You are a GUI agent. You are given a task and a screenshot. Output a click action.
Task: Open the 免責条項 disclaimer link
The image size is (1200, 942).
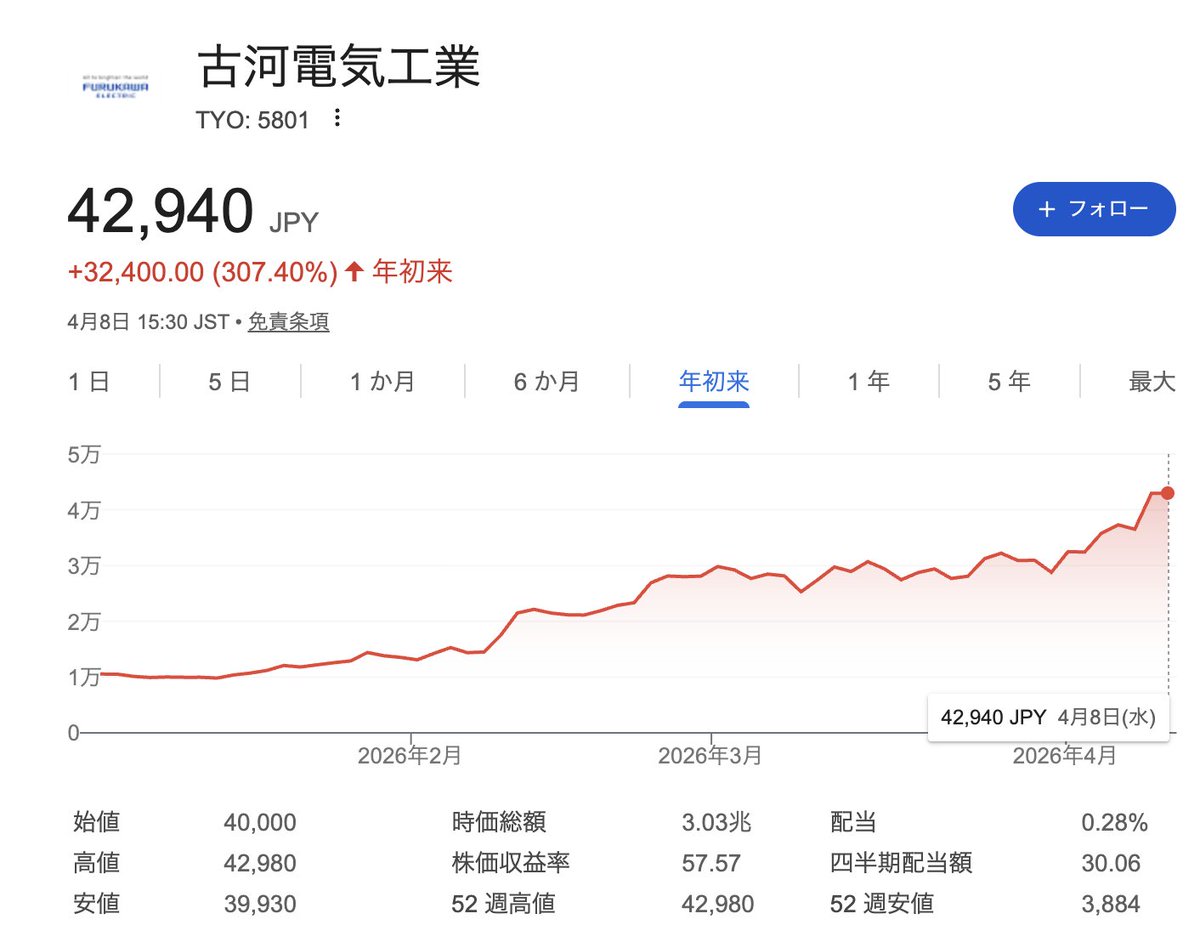pyautogui.click(x=288, y=322)
